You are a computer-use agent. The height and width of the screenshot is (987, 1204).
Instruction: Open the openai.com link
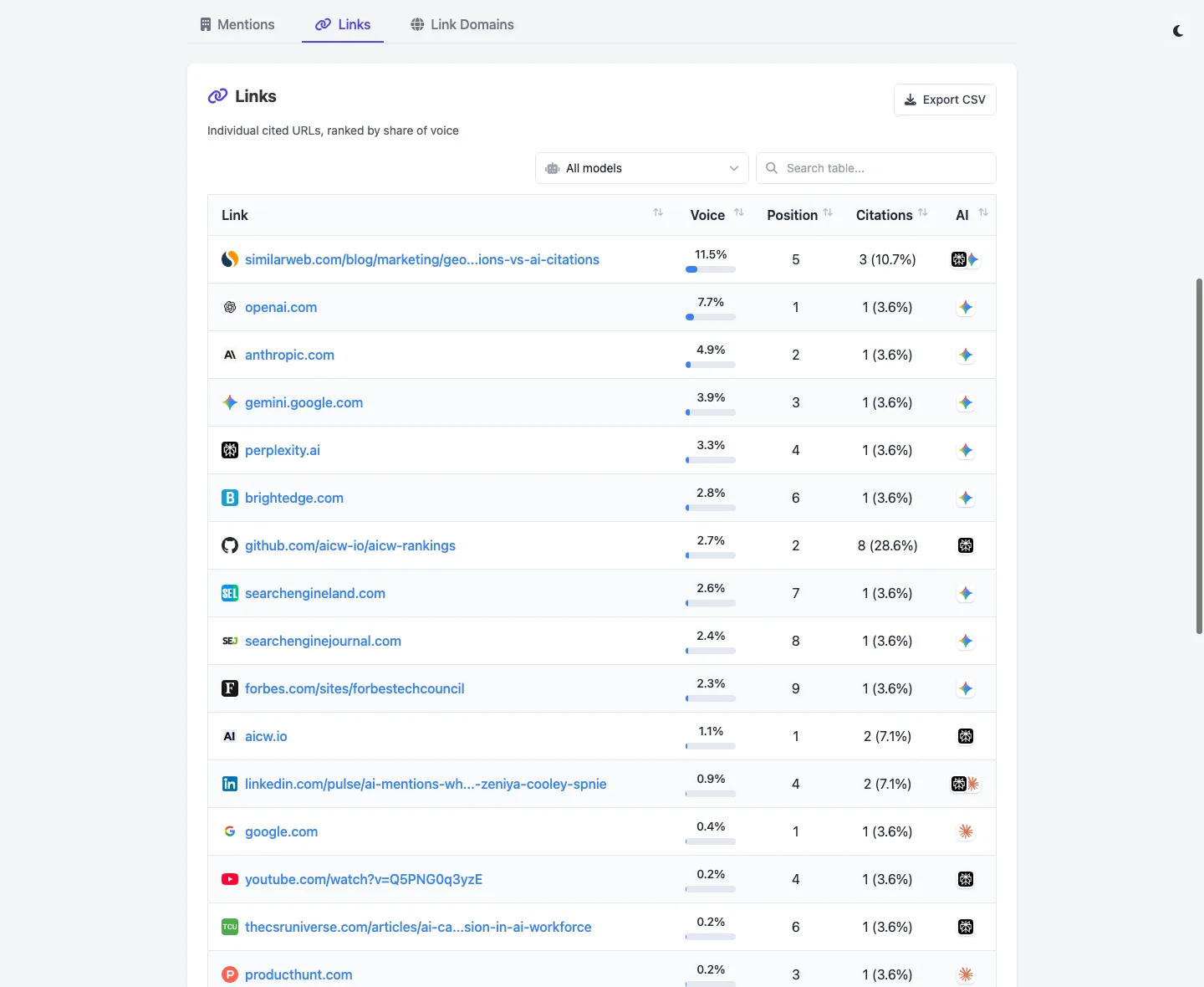[x=281, y=307]
